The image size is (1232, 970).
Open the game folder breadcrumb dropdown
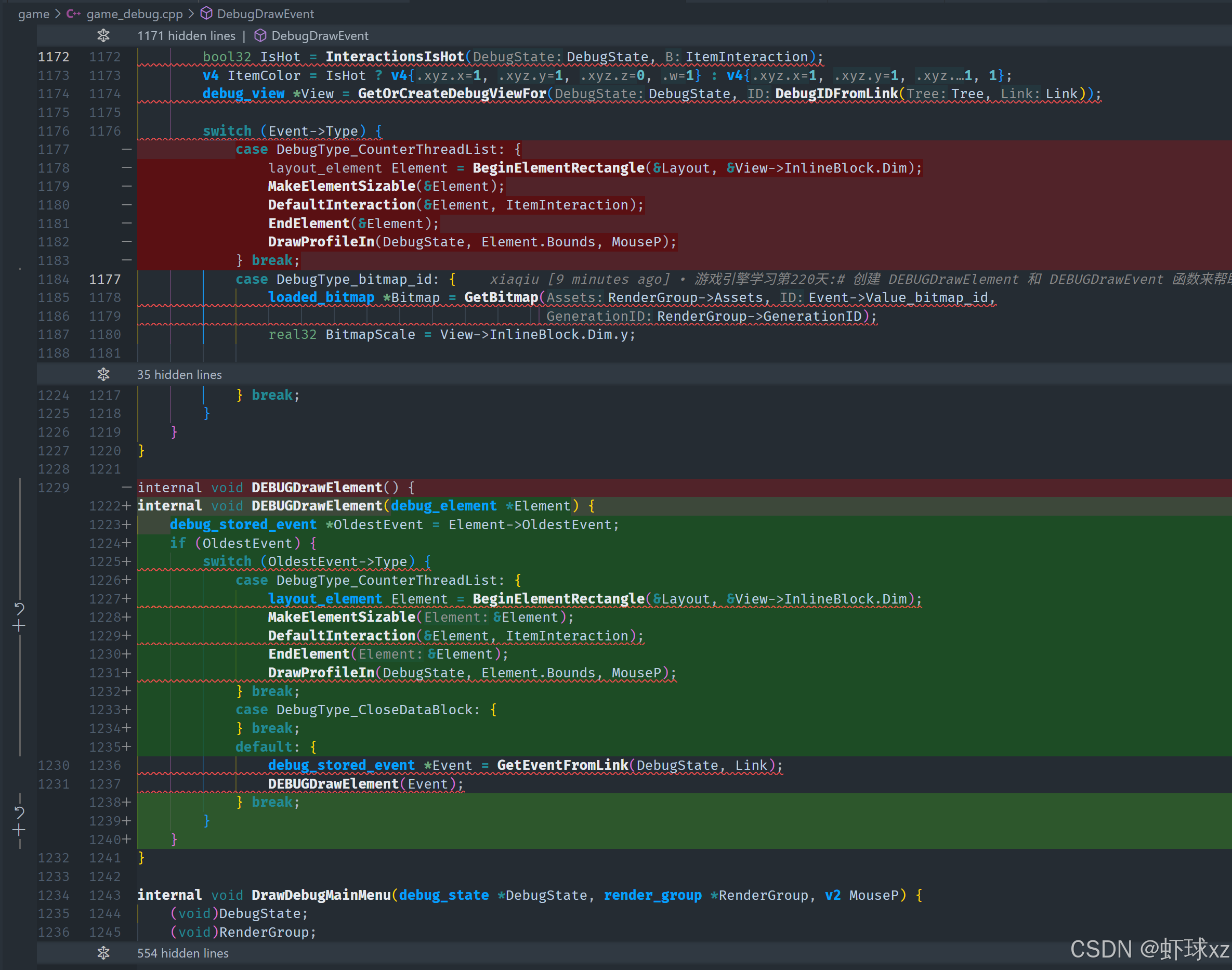(33, 14)
